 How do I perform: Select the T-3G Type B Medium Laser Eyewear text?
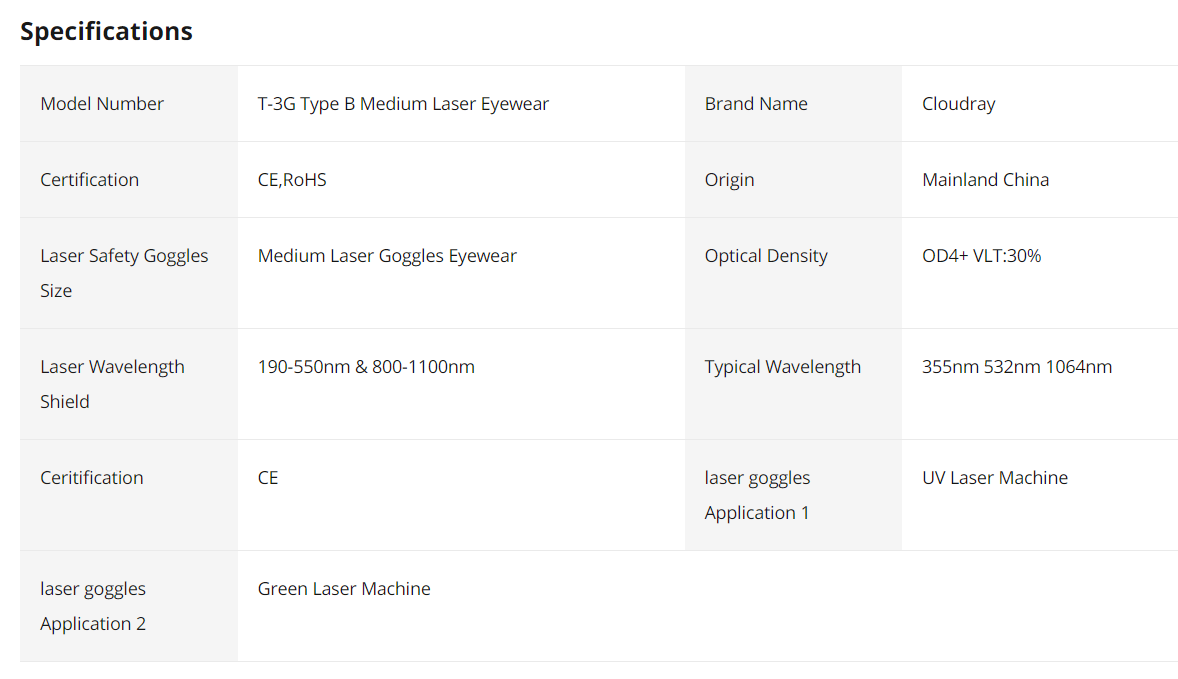click(403, 104)
